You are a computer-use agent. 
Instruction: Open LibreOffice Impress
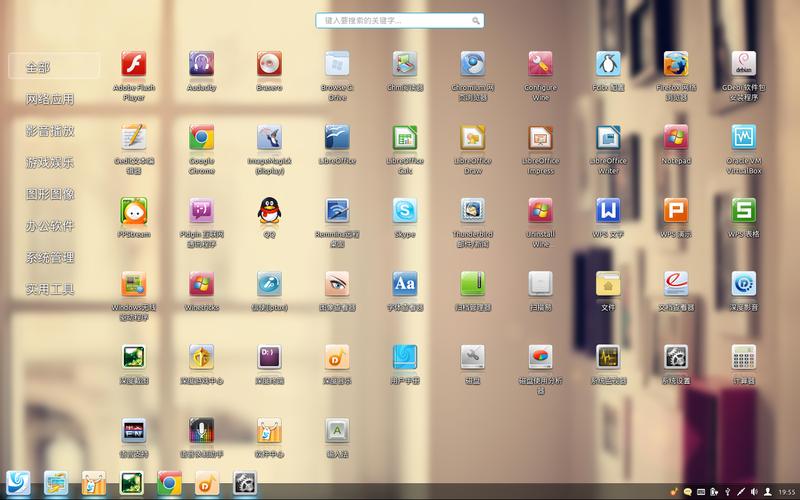(540, 138)
